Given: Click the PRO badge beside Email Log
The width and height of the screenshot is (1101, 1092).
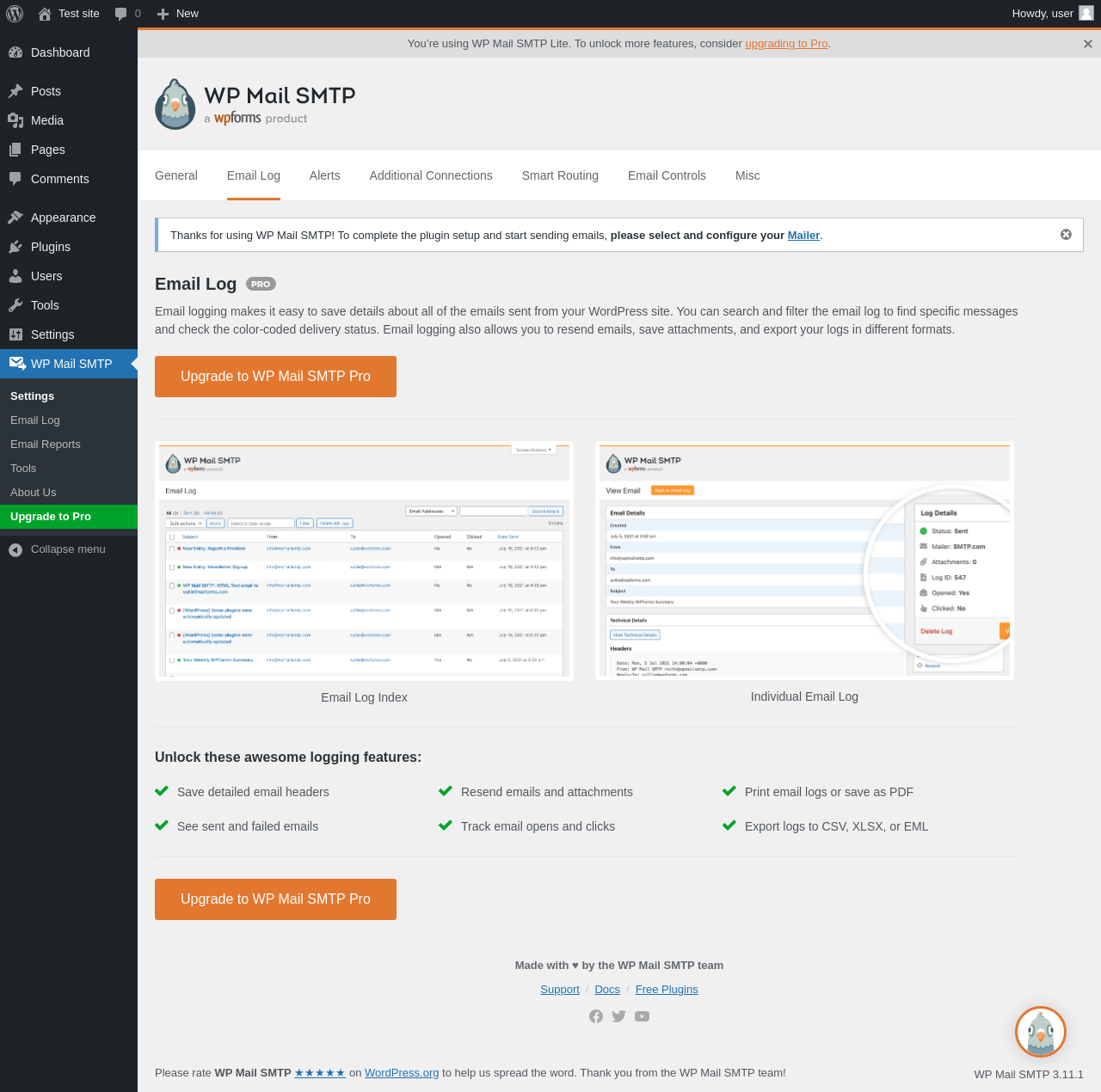Looking at the screenshot, I should click(x=261, y=284).
